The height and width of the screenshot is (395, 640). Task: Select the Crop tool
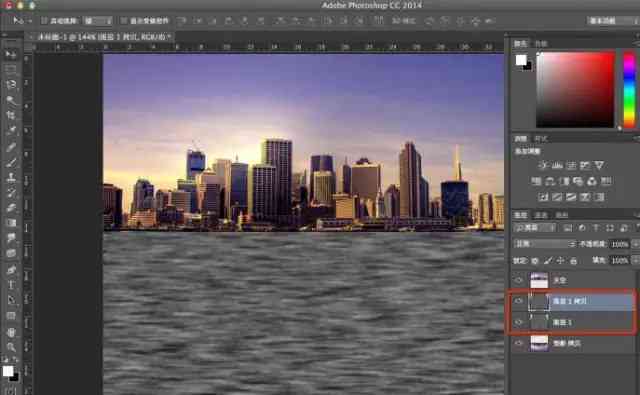11,115
